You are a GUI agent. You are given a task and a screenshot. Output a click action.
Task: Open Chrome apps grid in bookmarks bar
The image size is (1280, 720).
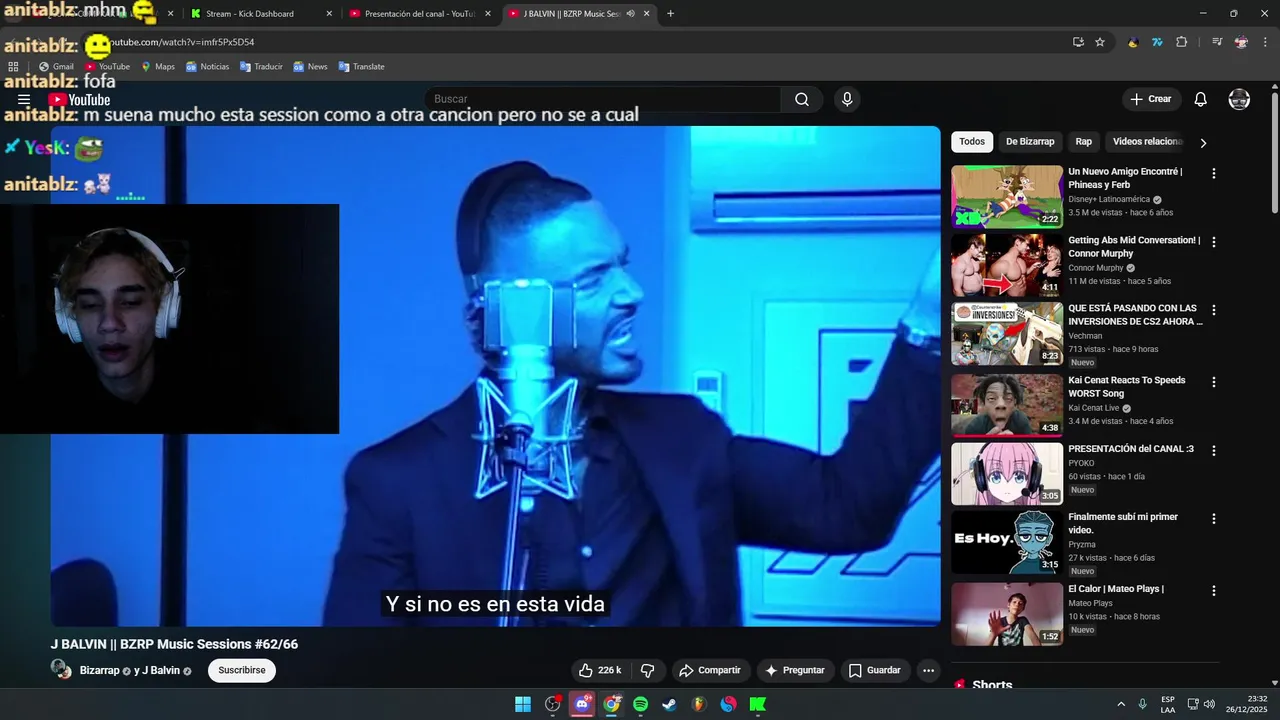point(14,67)
